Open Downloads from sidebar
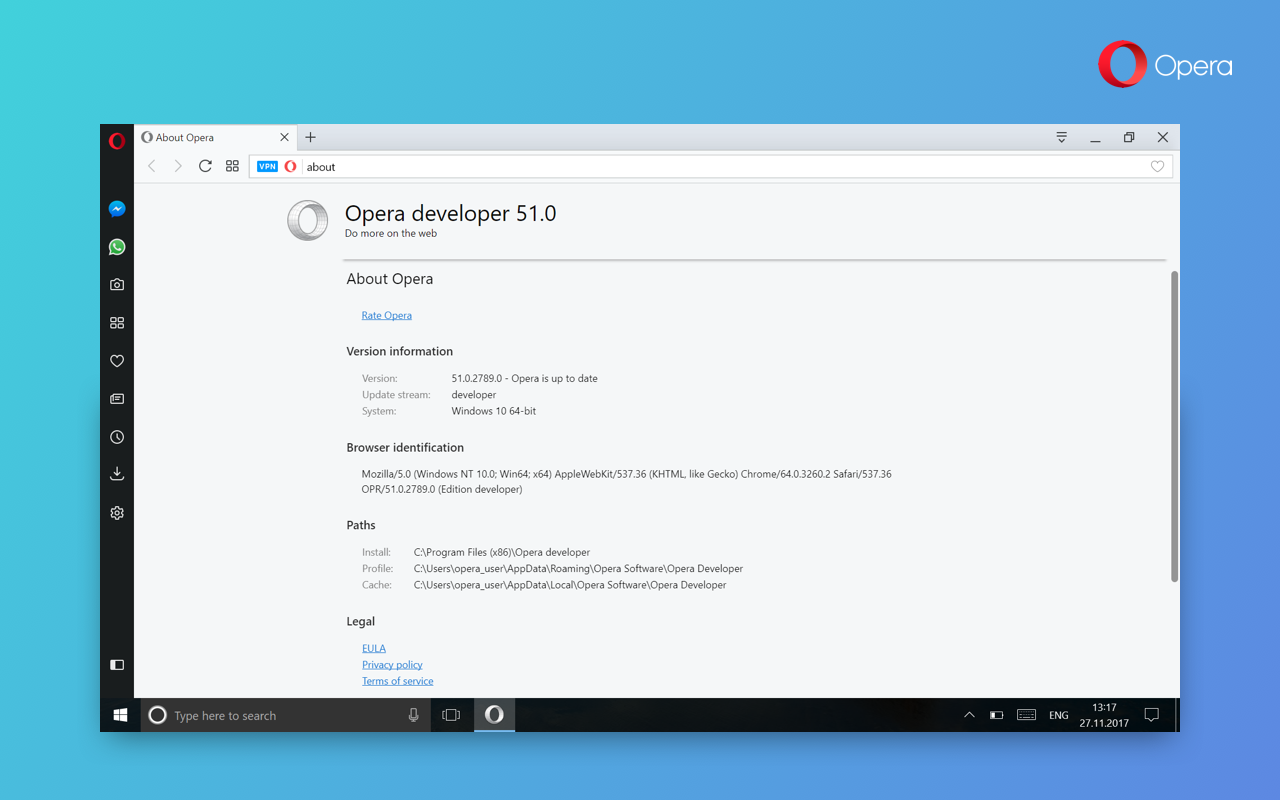1280x800 pixels. tap(117, 474)
